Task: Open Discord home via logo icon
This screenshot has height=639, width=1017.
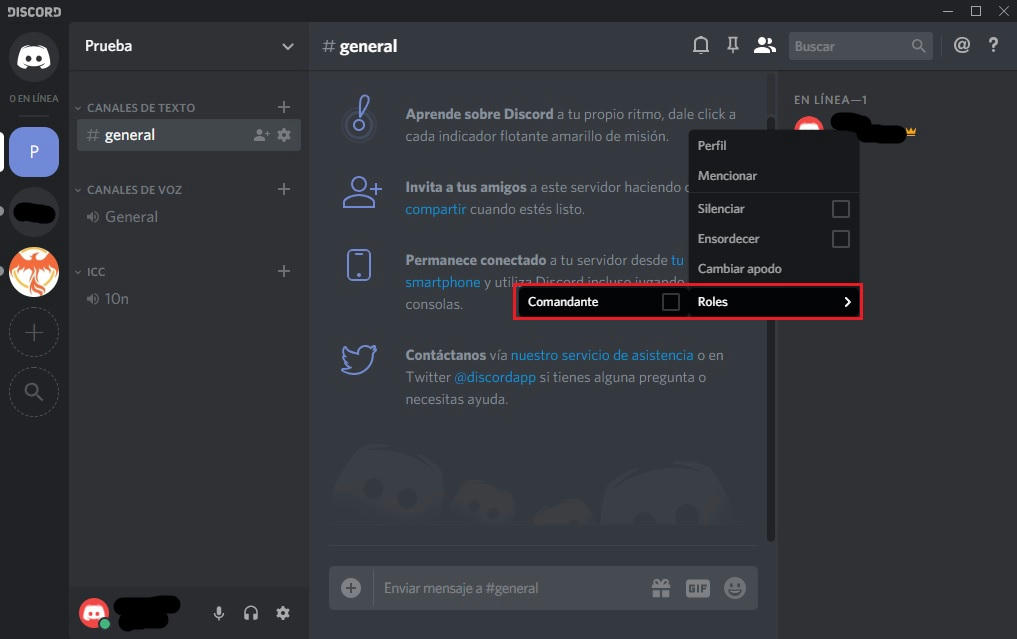Action: pyautogui.click(x=34, y=57)
